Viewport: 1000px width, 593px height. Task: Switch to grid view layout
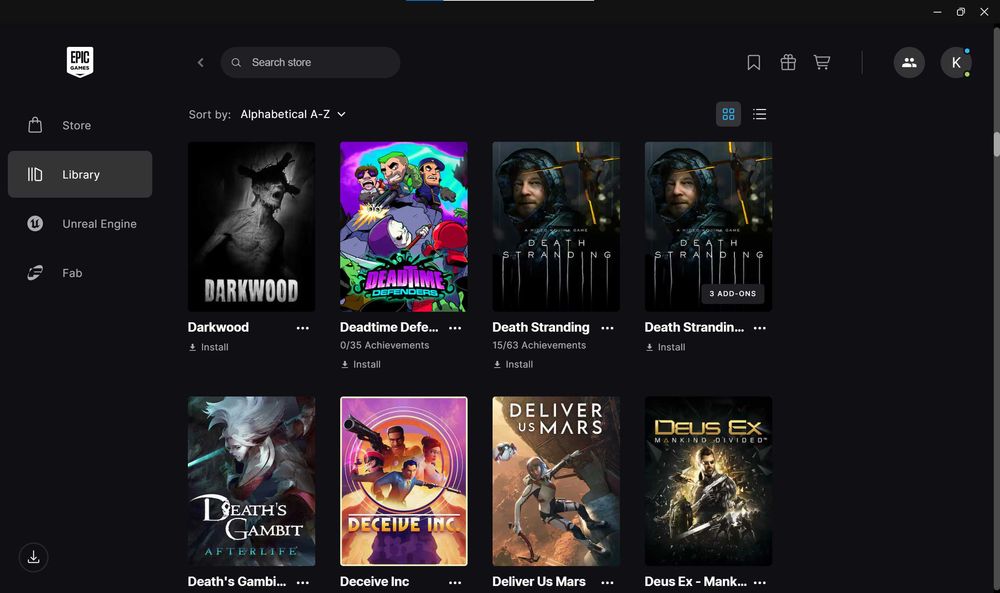728,114
